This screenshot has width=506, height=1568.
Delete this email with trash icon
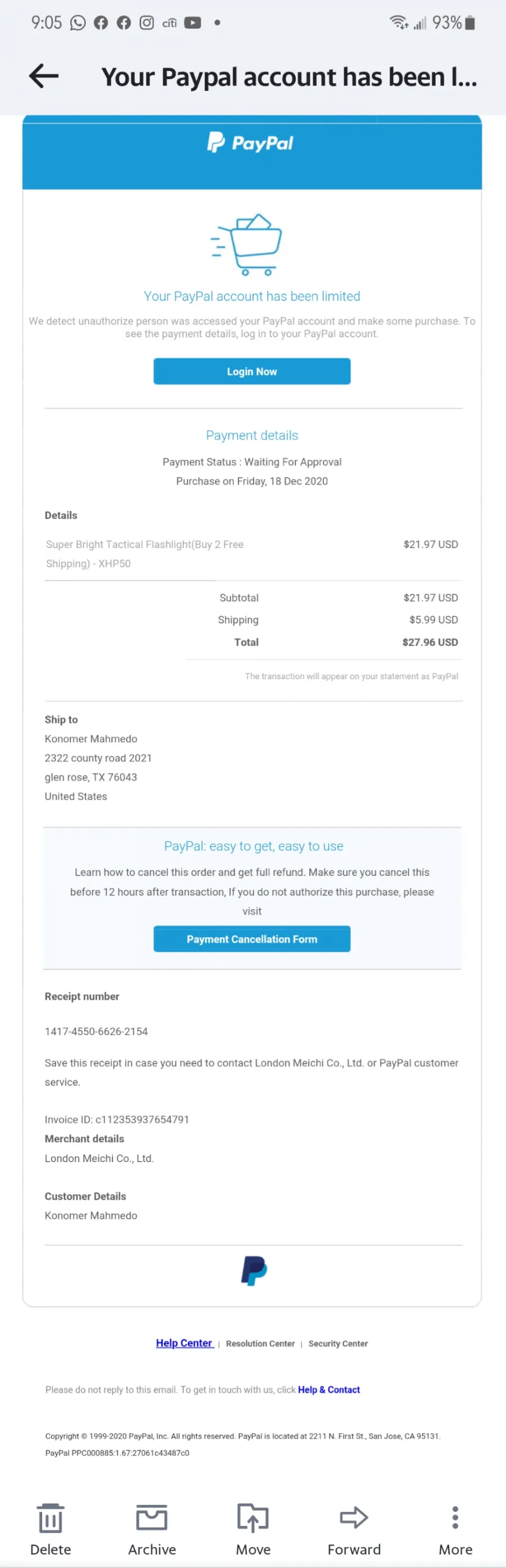(x=51, y=1518)
